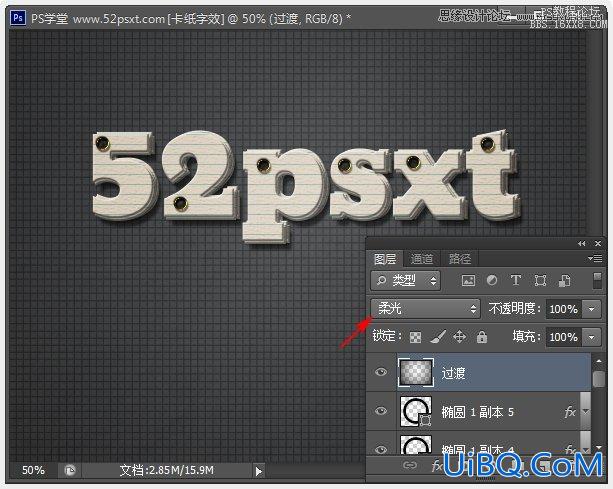Viewport: 613px width, 489px height.
Task: Hide the 过渡 layer via its eye
Action: click(381, 372)
